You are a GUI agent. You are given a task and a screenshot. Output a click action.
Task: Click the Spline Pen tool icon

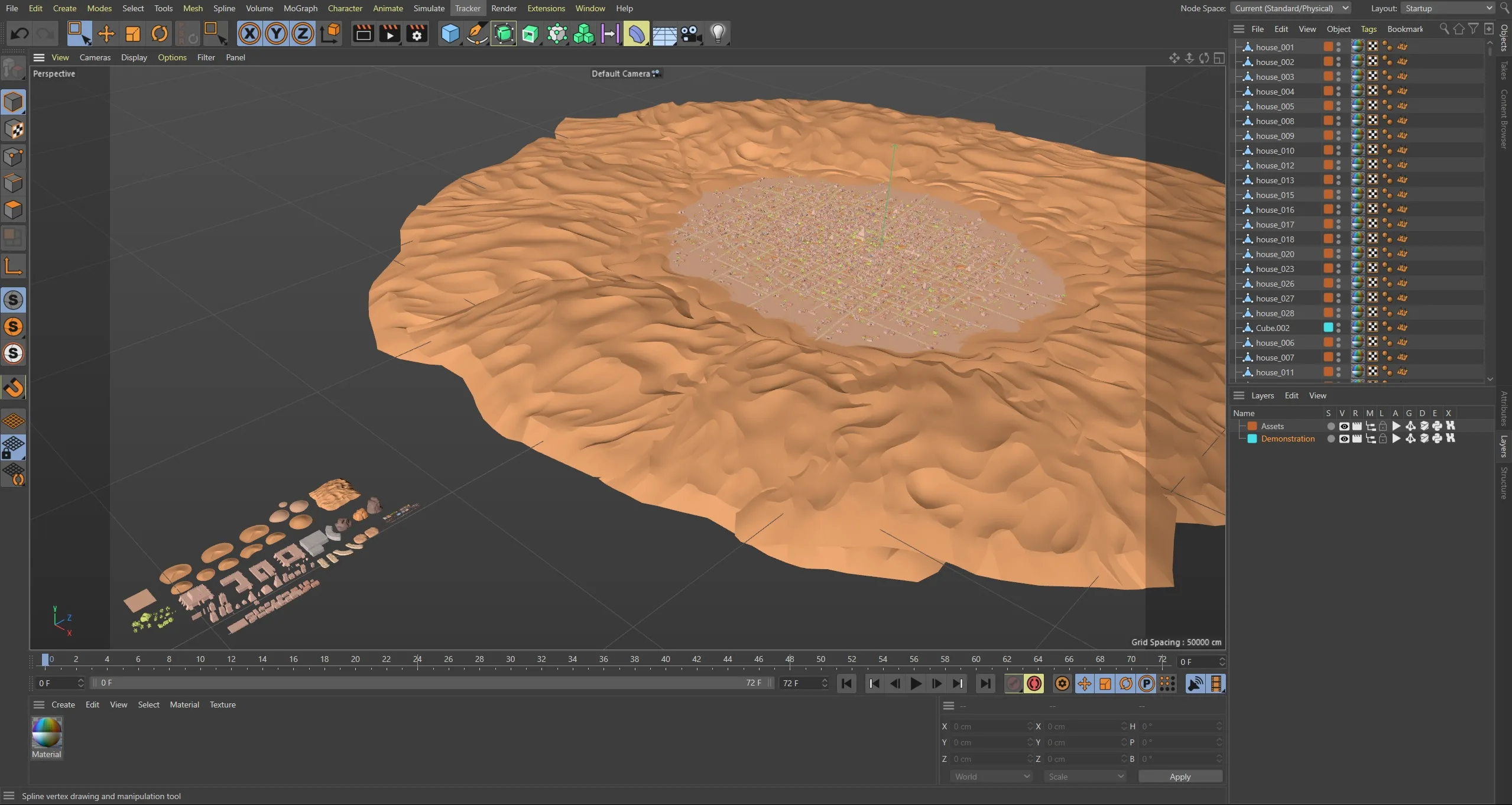click(x=476, y=34)
